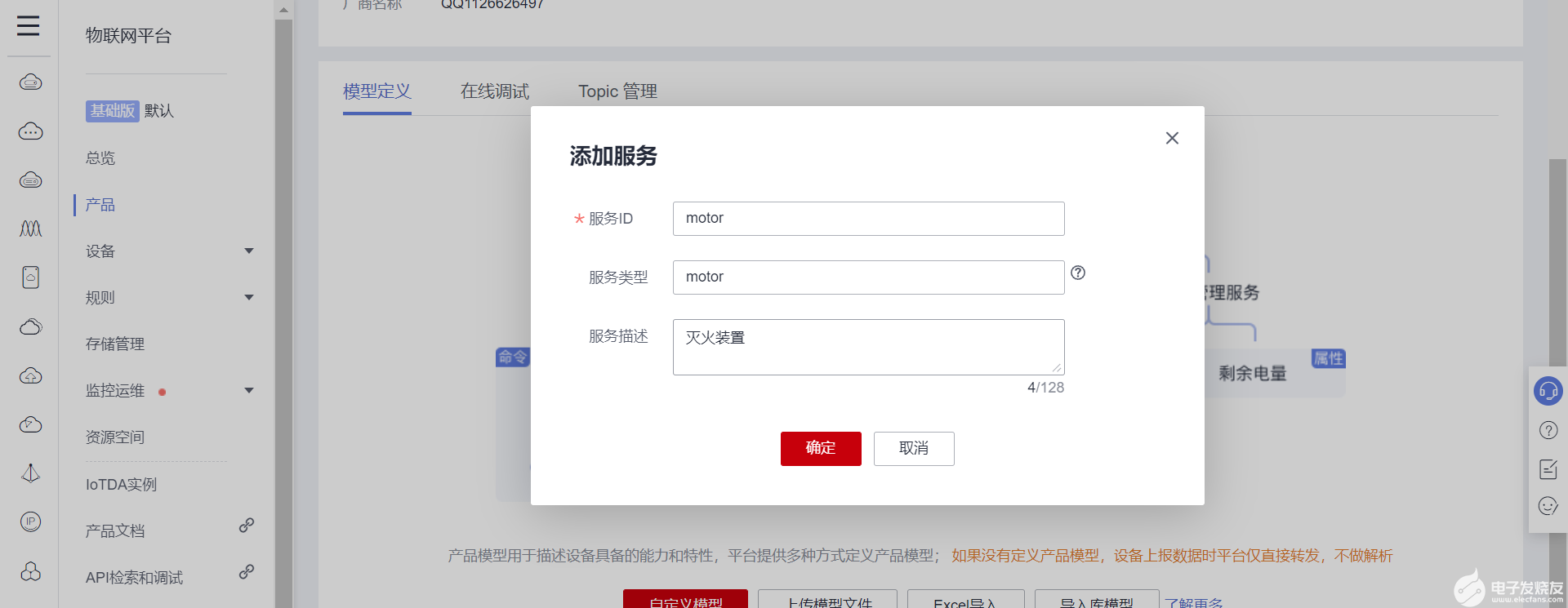Click the cloud with dots sidebar icon
Viewport: 1568px width, 608px height.
pyautogui.click(x=30, y=131)
